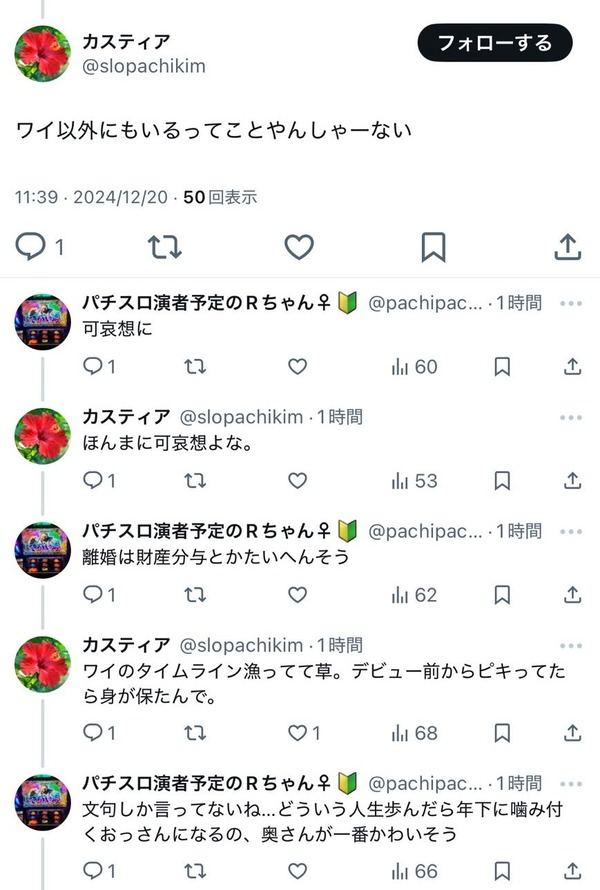Image resolution: width=600 pixels, height=890 pixels.
Task: Reply to the main tweet
Action: [x=32, y=245]
